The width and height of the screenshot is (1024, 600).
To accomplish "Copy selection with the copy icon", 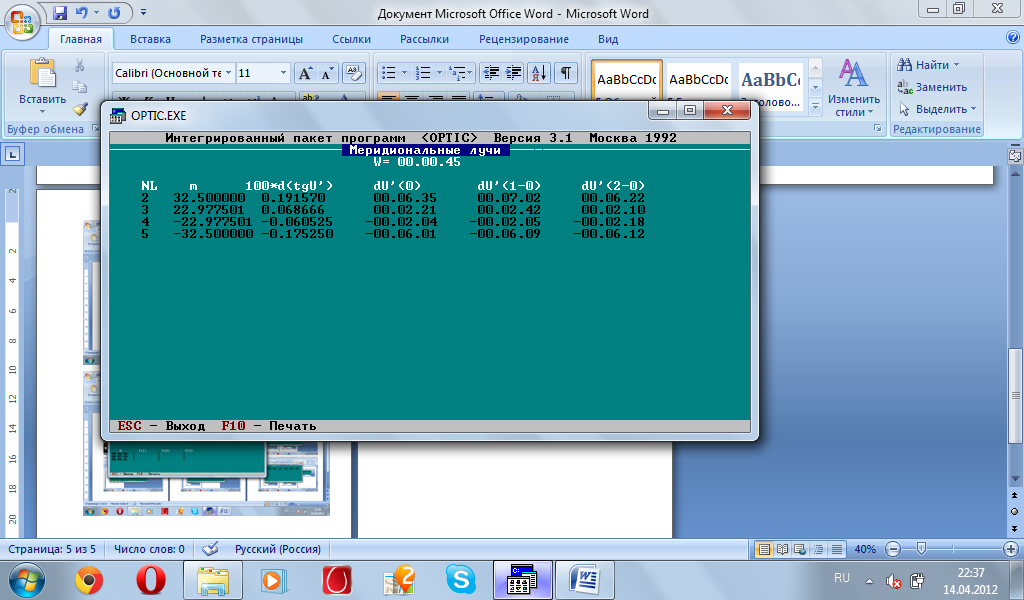I will pos(80,87).
